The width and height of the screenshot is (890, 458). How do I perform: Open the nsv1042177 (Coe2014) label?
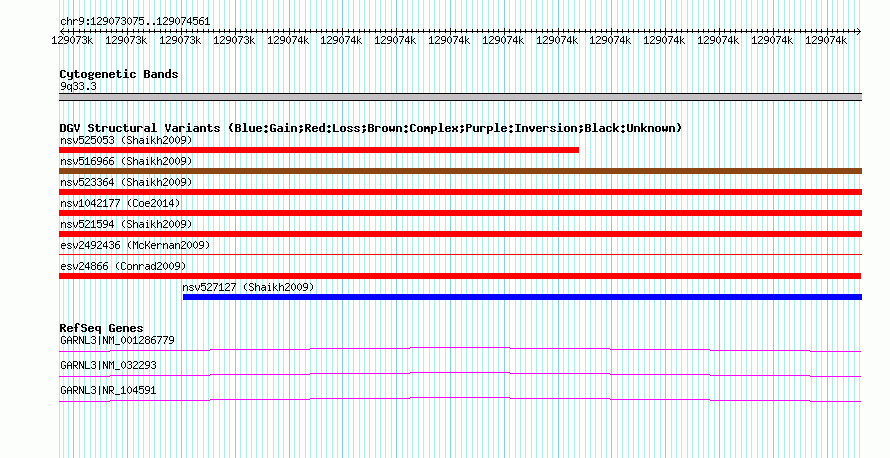click(120, 203)
